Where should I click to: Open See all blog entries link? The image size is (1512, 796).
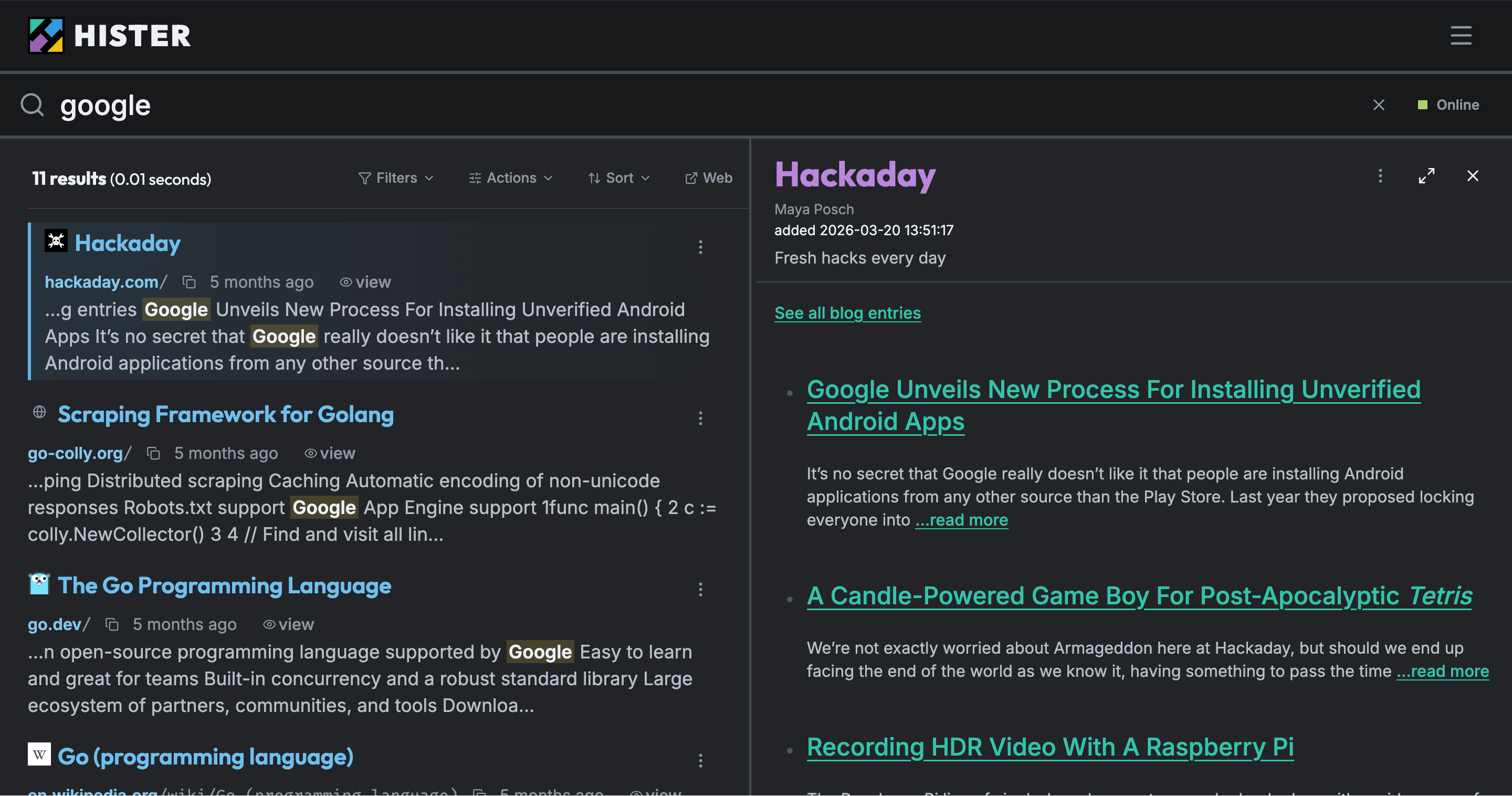(x=847, y=313)
